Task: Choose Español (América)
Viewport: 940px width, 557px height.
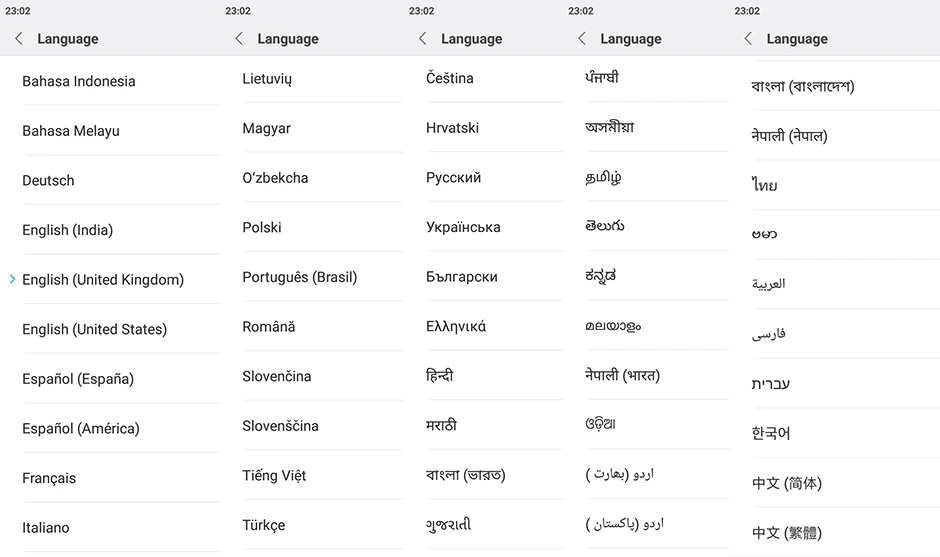Action: (x=114, y=428)
